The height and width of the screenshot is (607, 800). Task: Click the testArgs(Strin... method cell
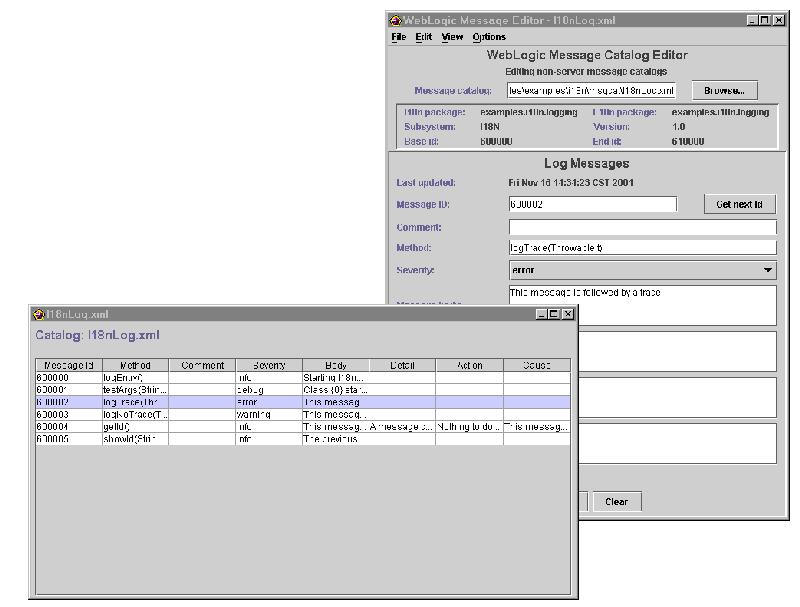point(135,390)
